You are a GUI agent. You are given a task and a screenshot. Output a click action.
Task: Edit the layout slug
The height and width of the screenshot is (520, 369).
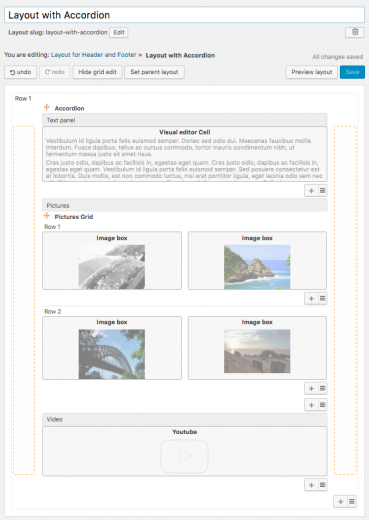click(x=119, y=32)
